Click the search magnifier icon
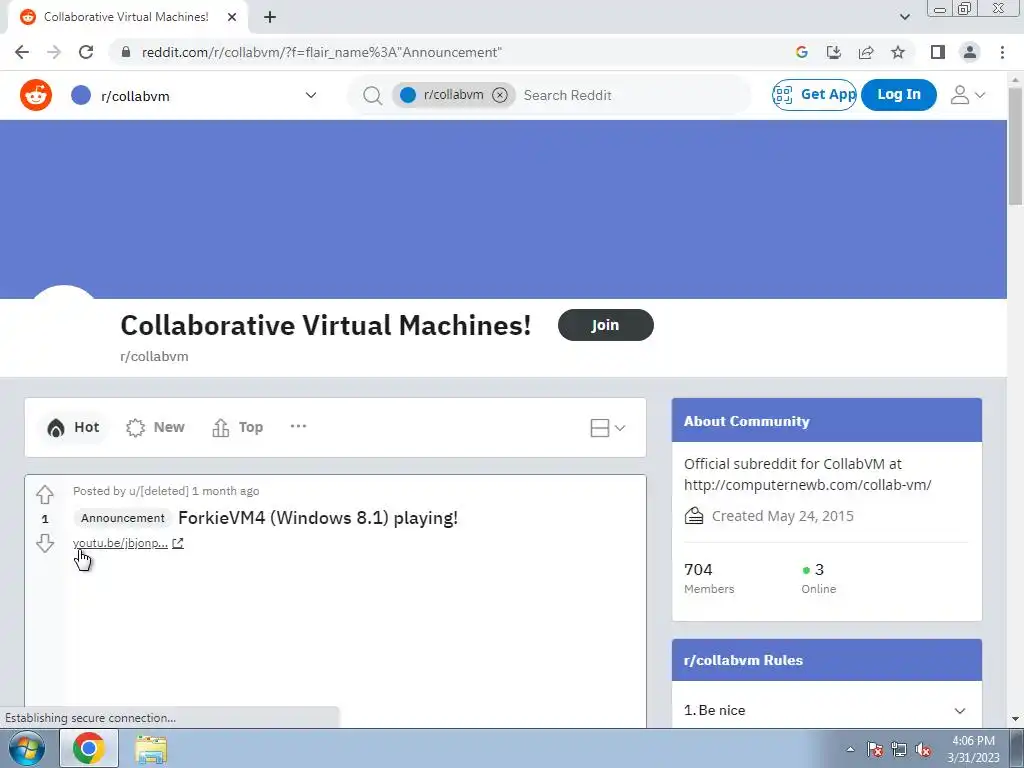Viewport: 1024px width, 768px height. 372,95
